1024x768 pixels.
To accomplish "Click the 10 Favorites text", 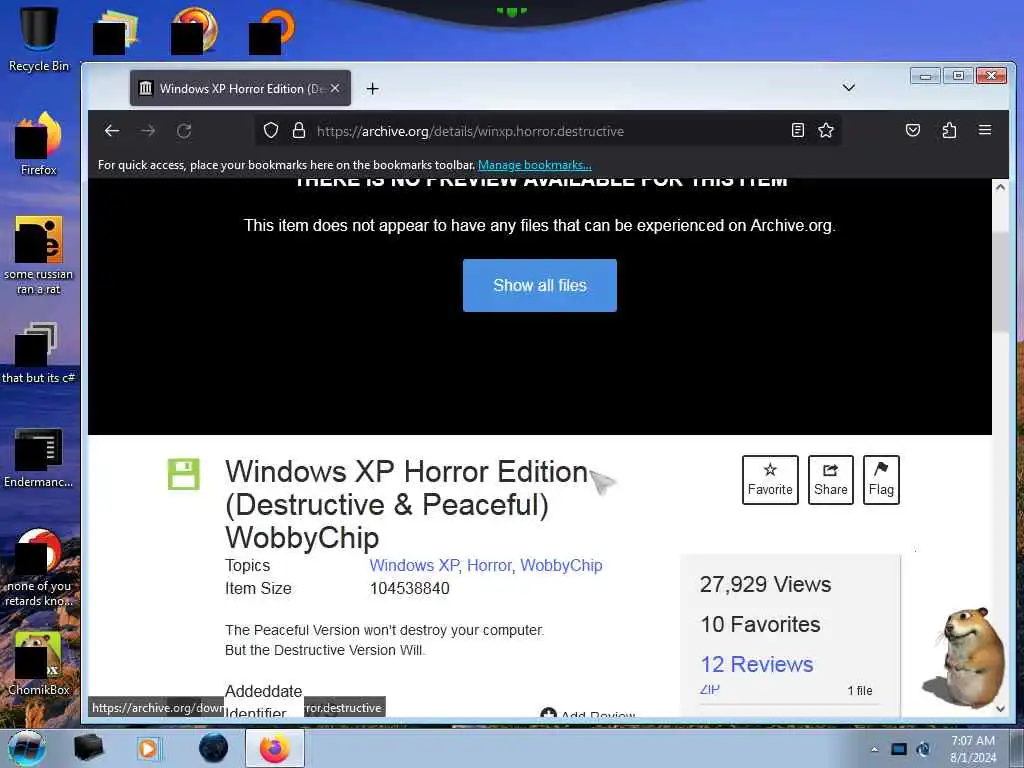I will 760,624.
